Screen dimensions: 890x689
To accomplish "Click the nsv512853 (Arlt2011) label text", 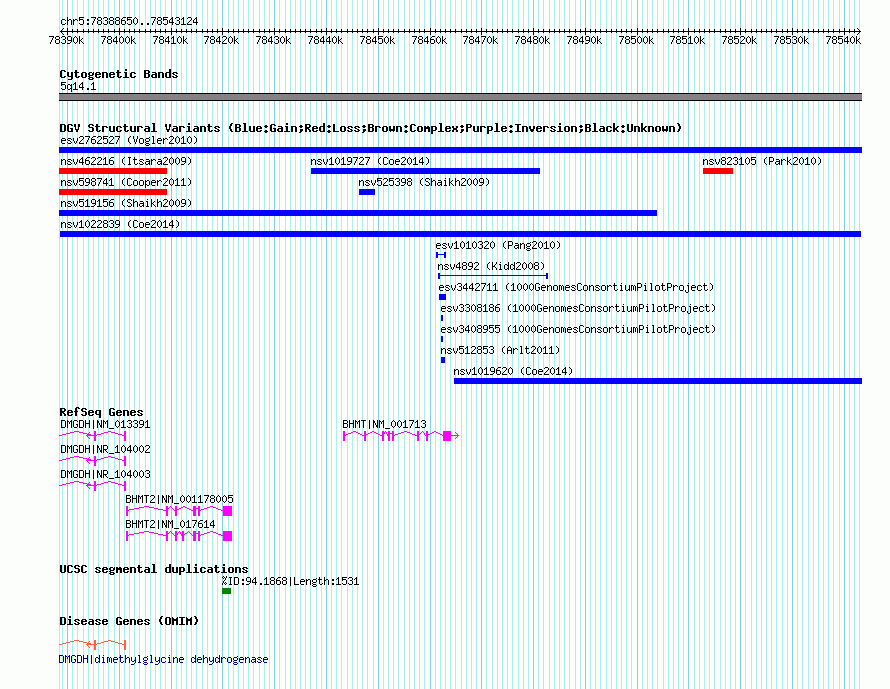I will [500, 350].
